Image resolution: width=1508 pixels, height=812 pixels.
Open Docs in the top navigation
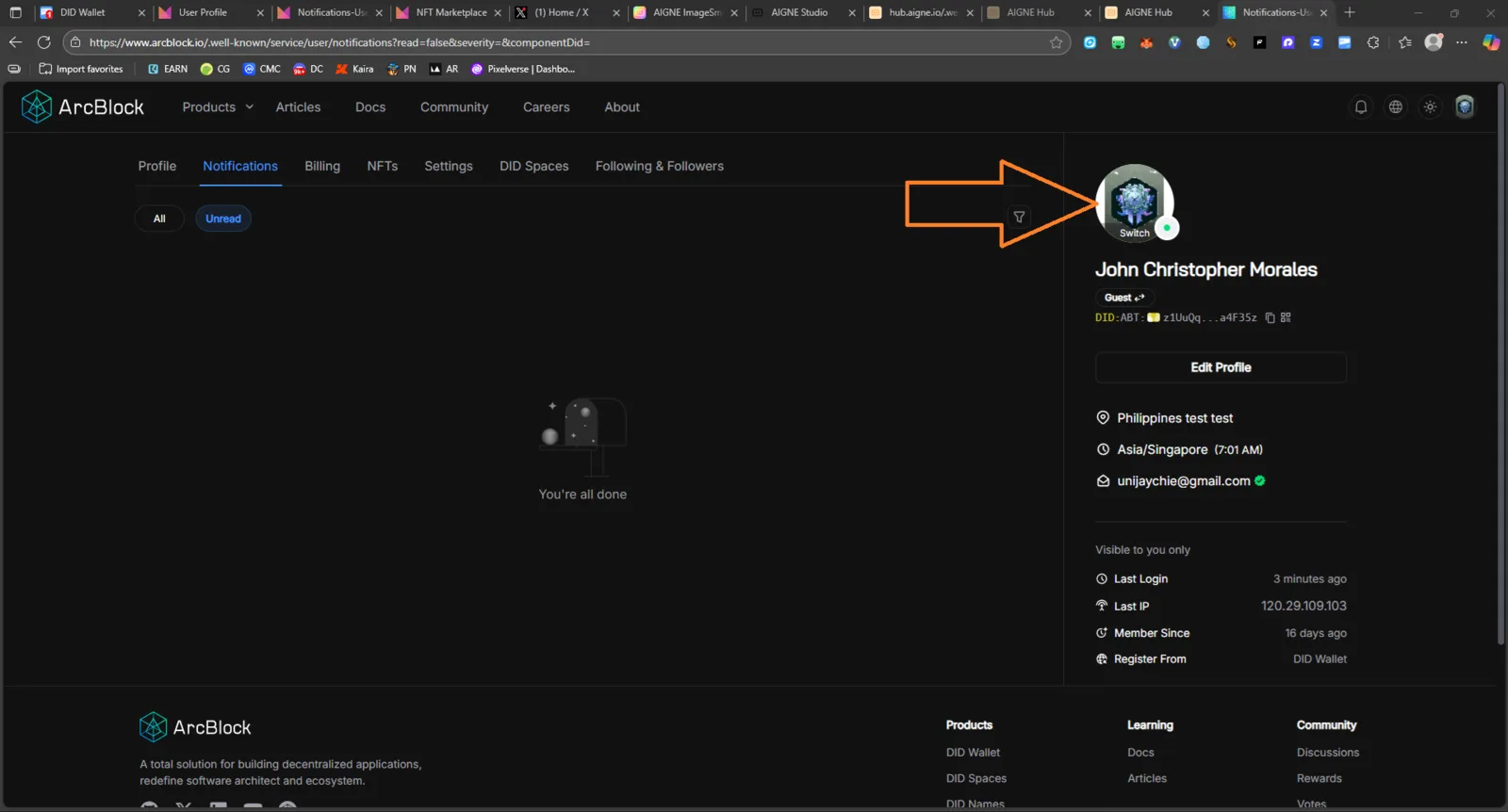click(370, 107)
